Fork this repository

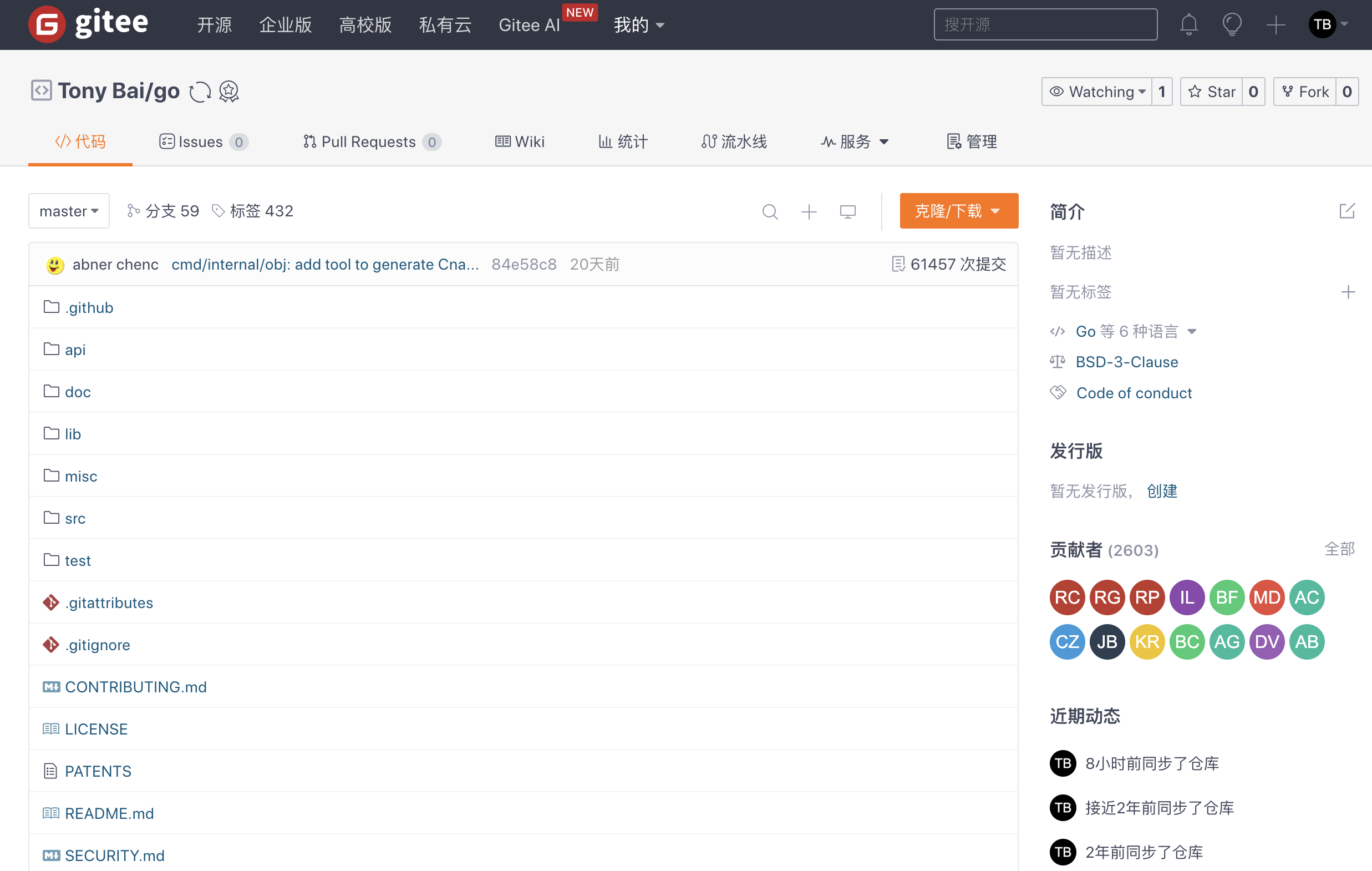[x=1305, y=91]
